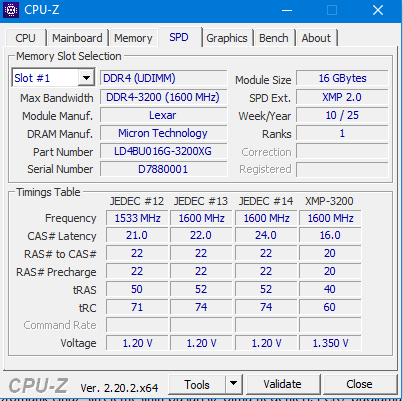Image resolution: width=403 pixels, height=401 pixels.
Task: Click the 1533 MHz frequency cell
Action: coord(137,218)
